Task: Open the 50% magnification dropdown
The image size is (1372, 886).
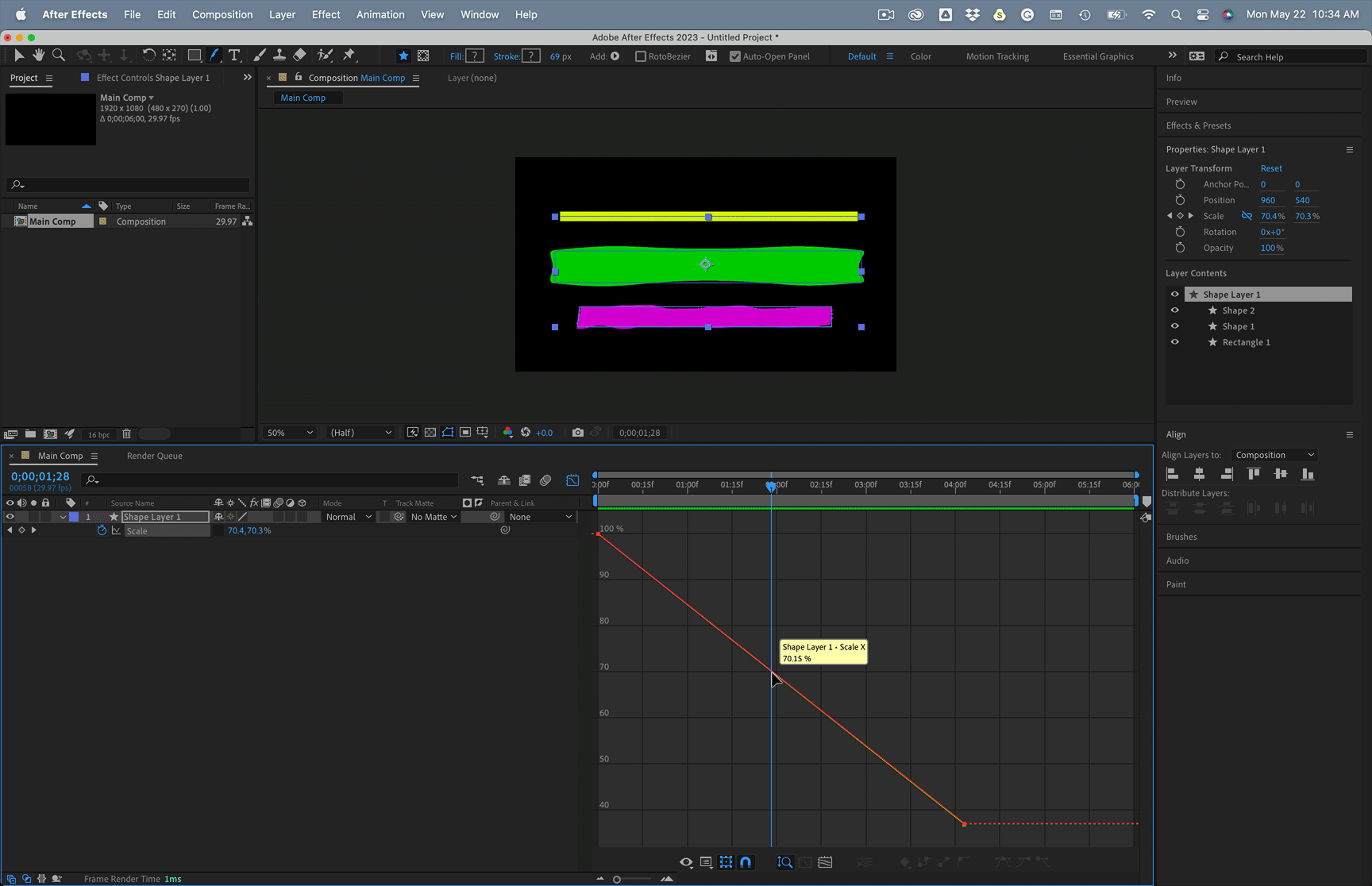Action: pos(290,433)
